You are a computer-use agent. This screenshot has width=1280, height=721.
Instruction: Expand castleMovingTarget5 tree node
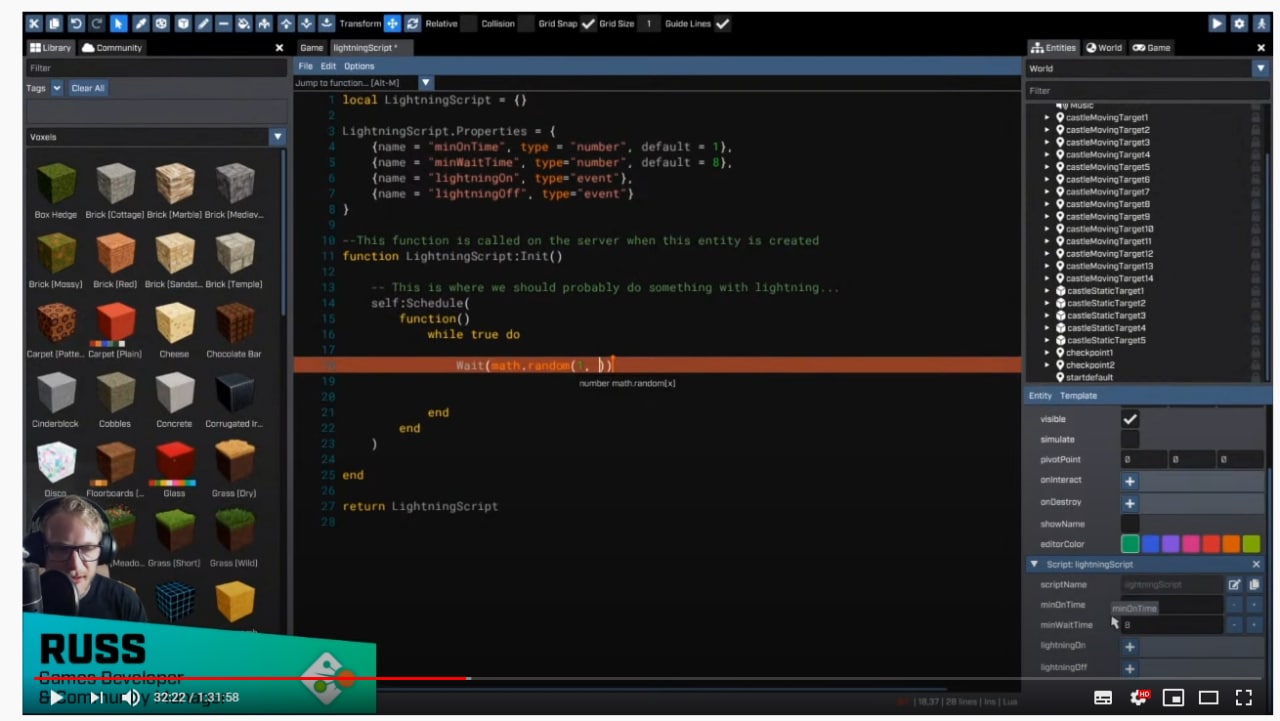click(1047, 167)
